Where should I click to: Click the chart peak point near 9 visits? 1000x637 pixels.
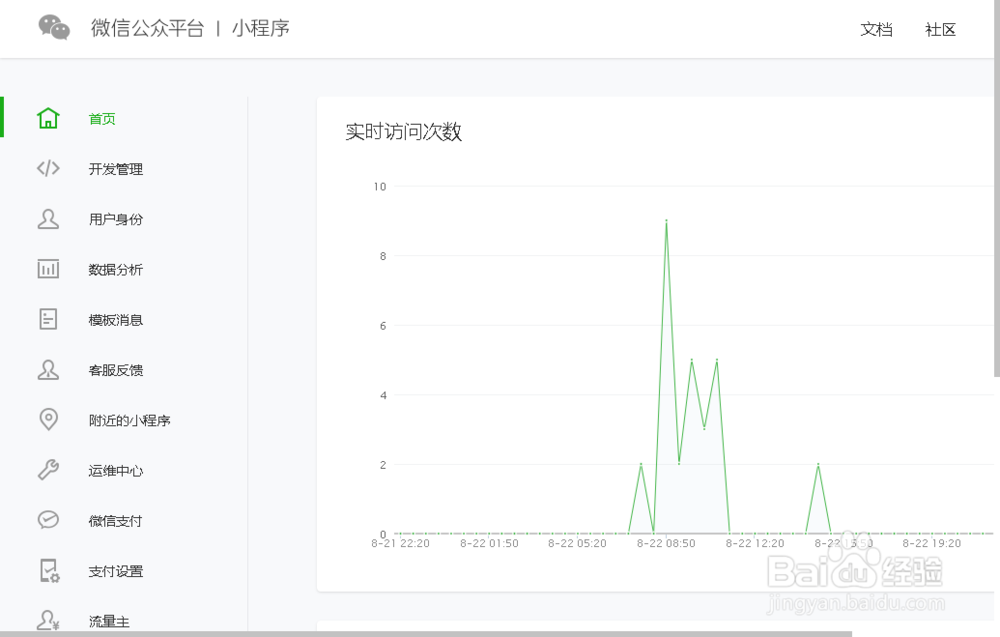pyautogui.click(x=666, y=221)
